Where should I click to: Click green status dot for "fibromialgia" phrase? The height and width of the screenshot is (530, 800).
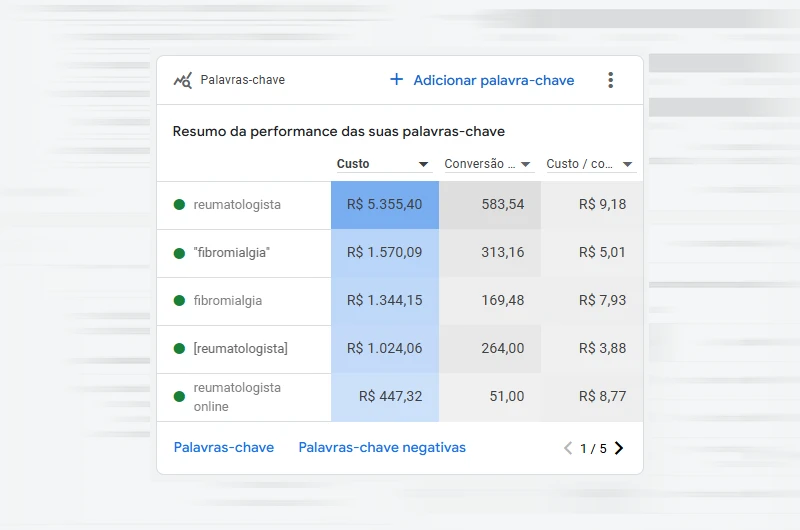pos(179,253)
